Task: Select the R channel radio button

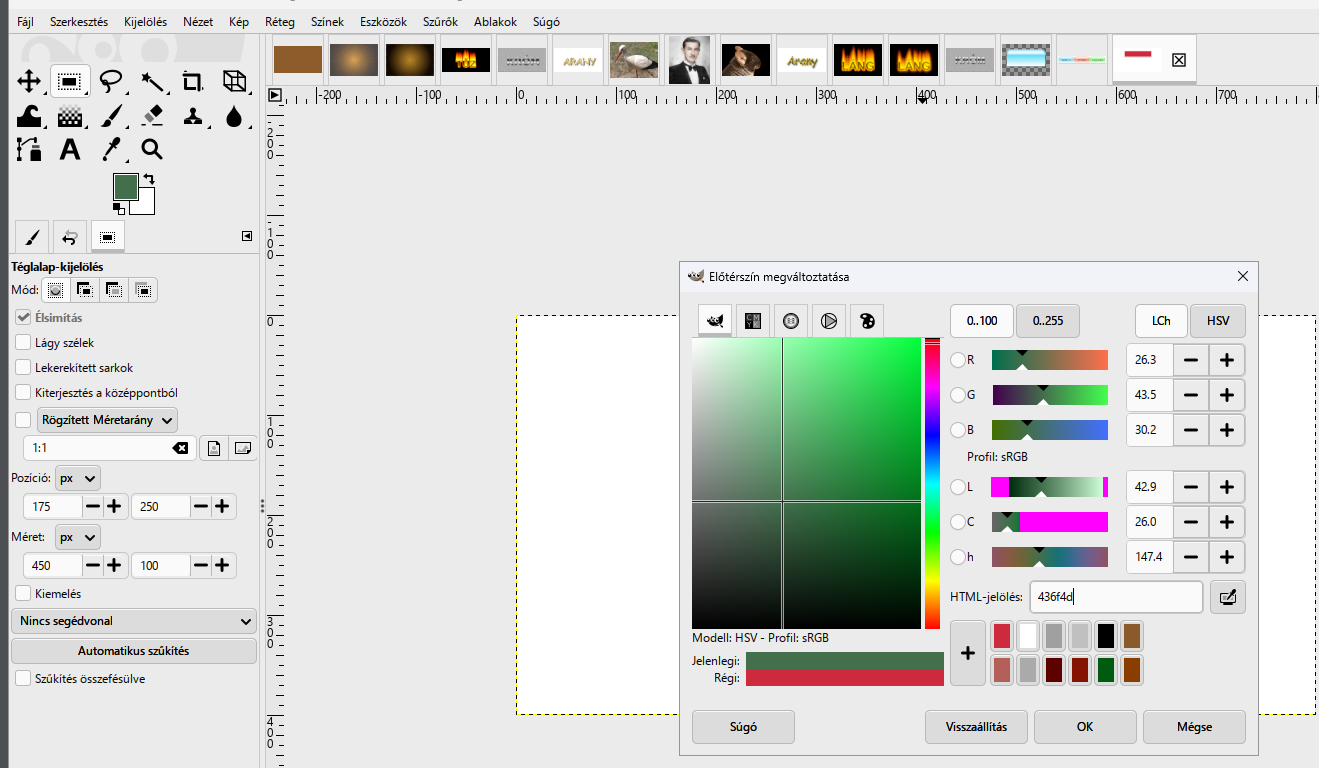Action: point(958,360)
